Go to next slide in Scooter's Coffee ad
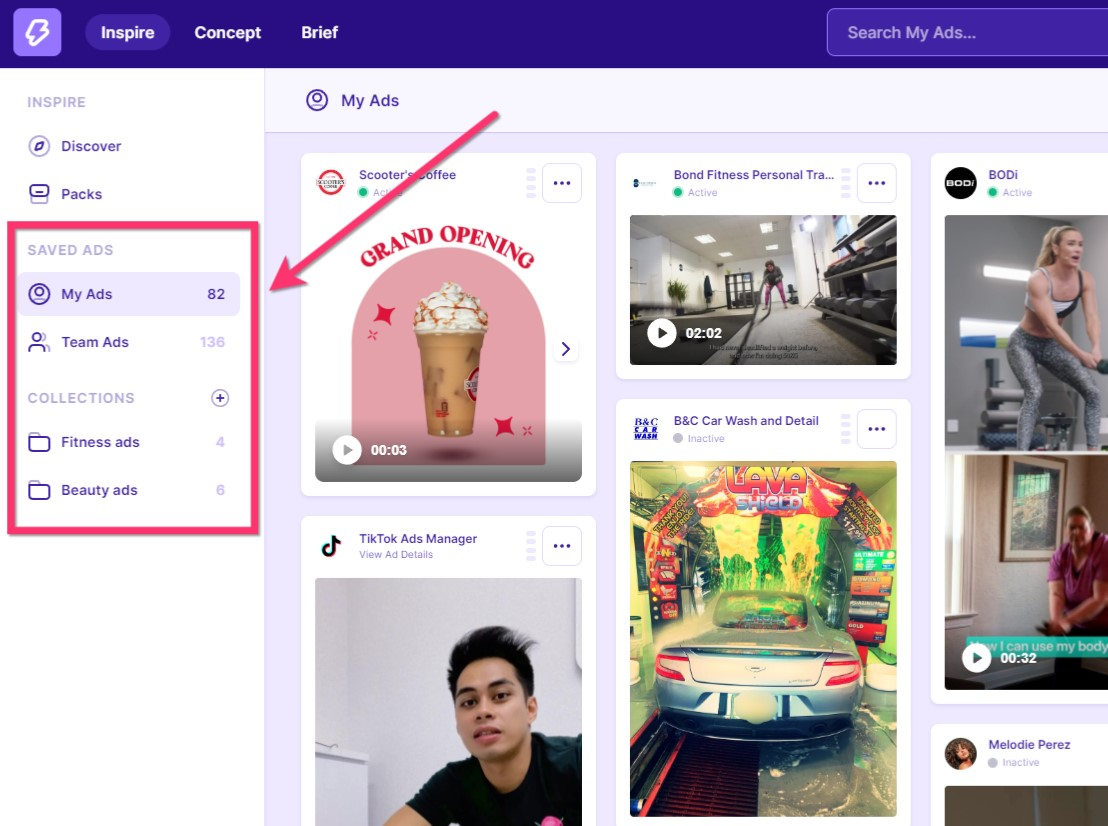This screenshot has width=1108, height=826. point(565,349)
